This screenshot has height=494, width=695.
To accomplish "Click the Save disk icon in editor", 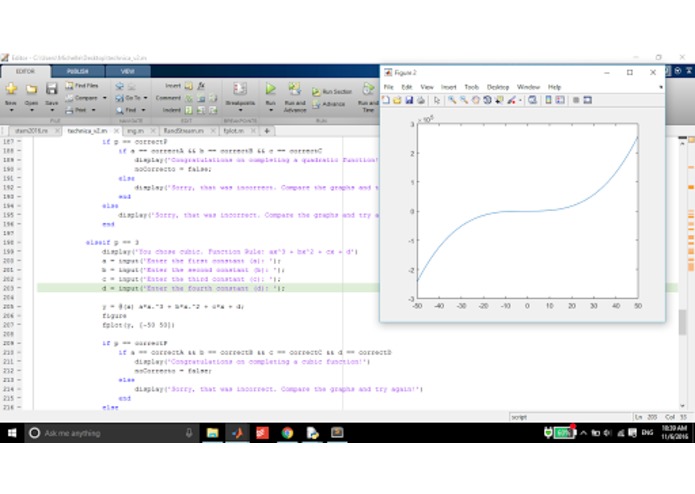I will click(51, 89).
